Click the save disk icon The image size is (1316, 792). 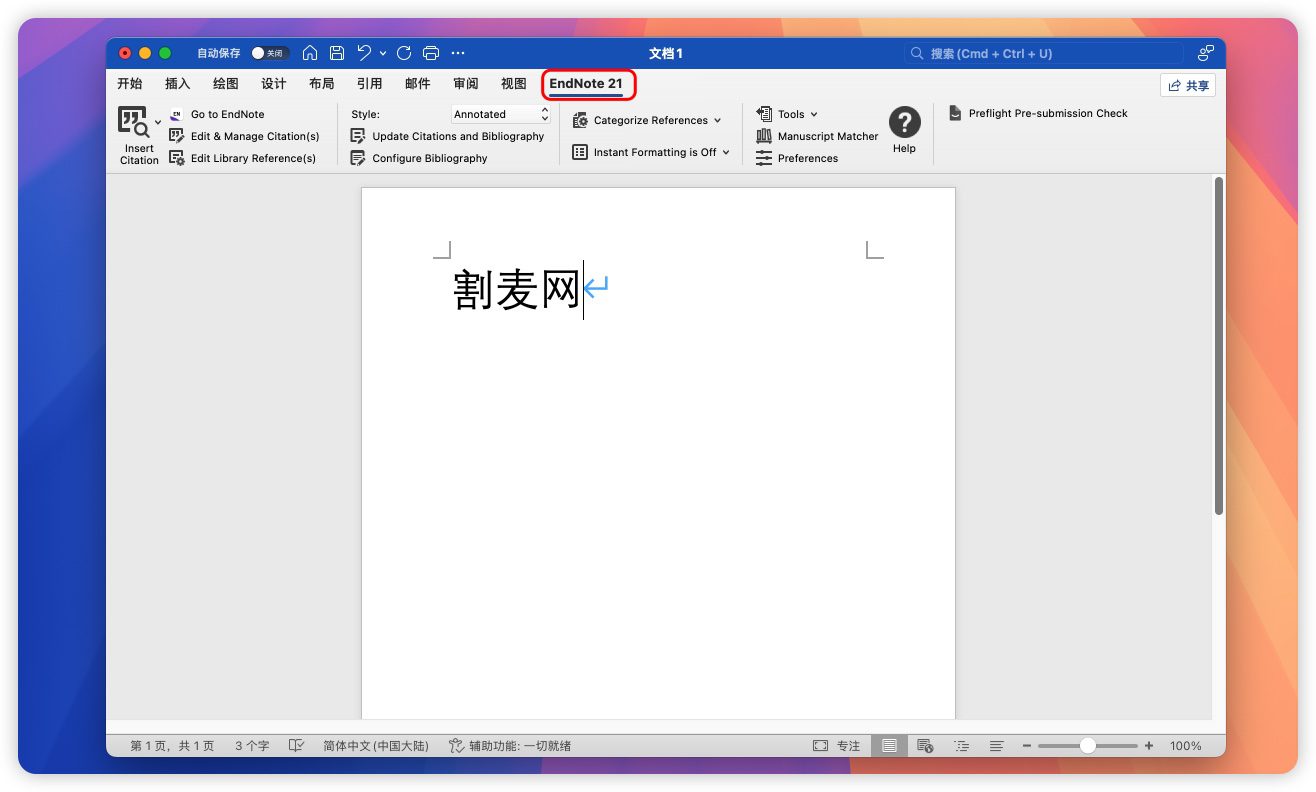(x=337, y=53)
